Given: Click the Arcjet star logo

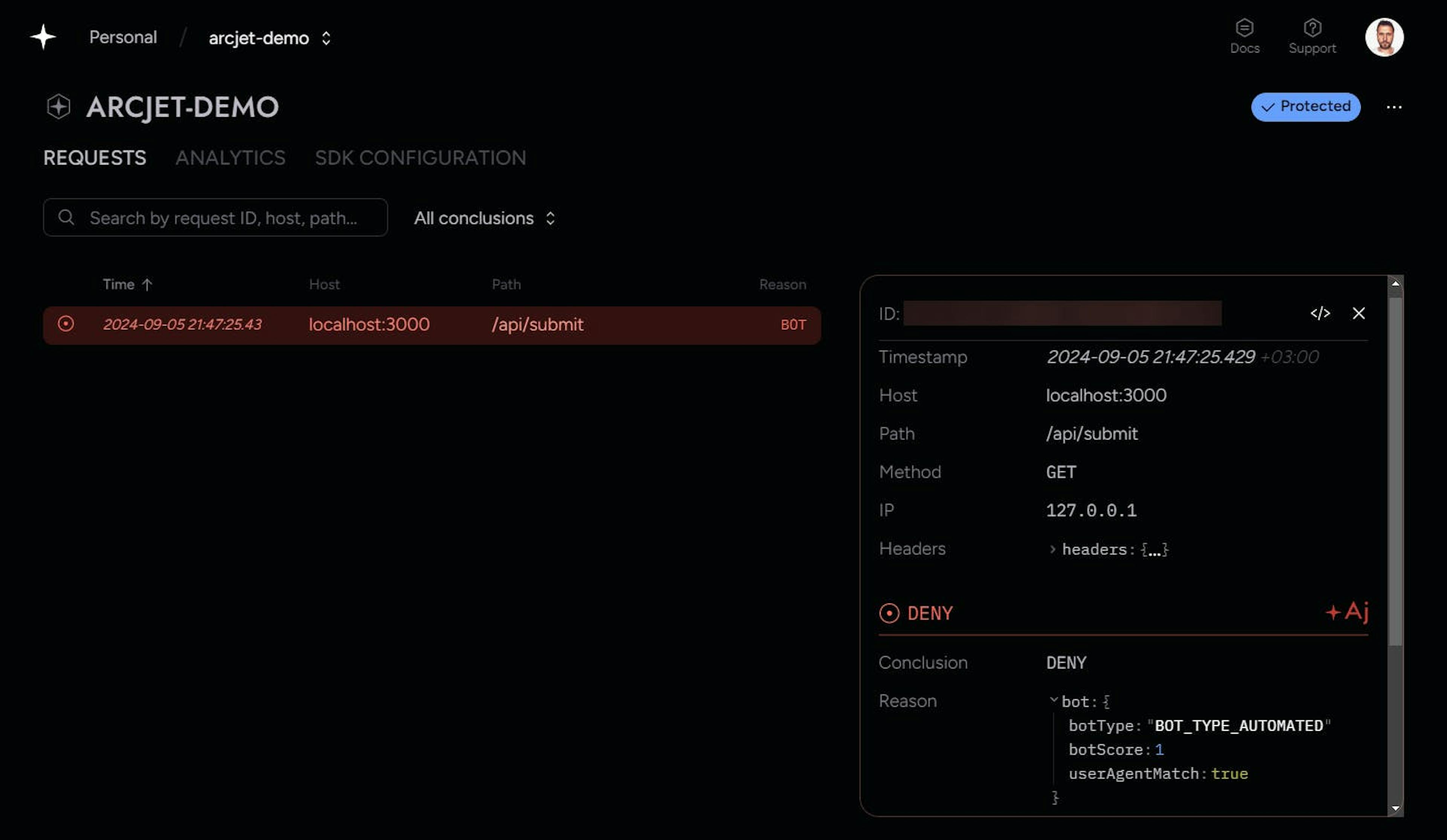Looking at the screenshot, I should tap(43, 37).
